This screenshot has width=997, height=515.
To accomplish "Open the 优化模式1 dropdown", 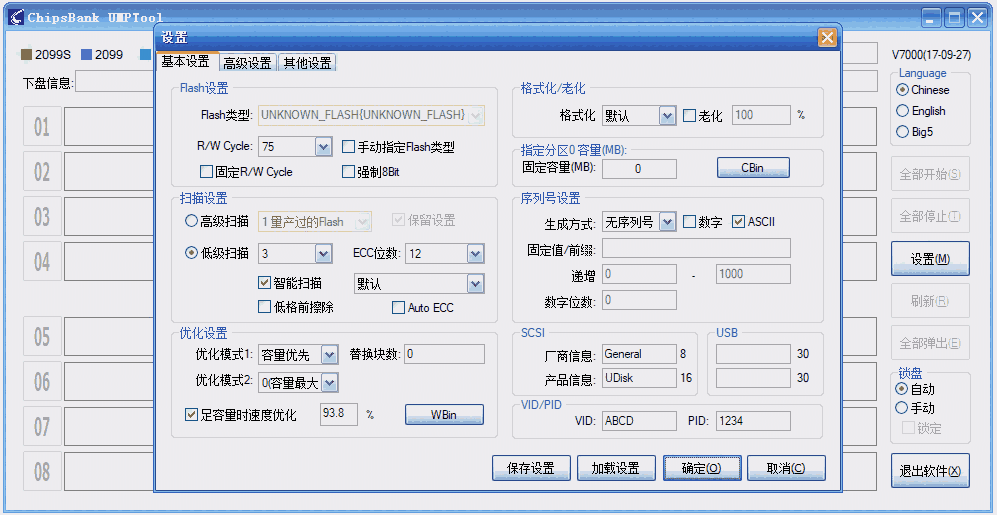I will click(x=329, y=354).
